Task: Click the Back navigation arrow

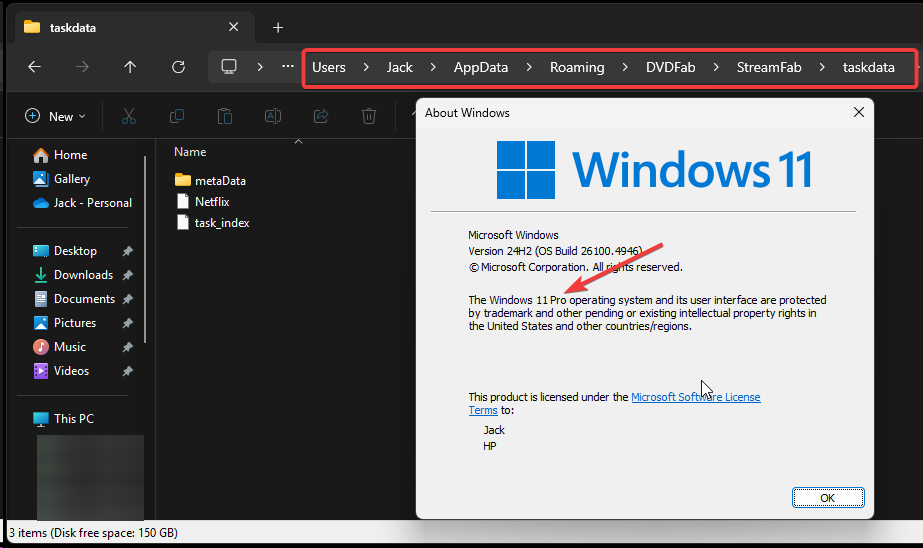Action: [34, 67]
